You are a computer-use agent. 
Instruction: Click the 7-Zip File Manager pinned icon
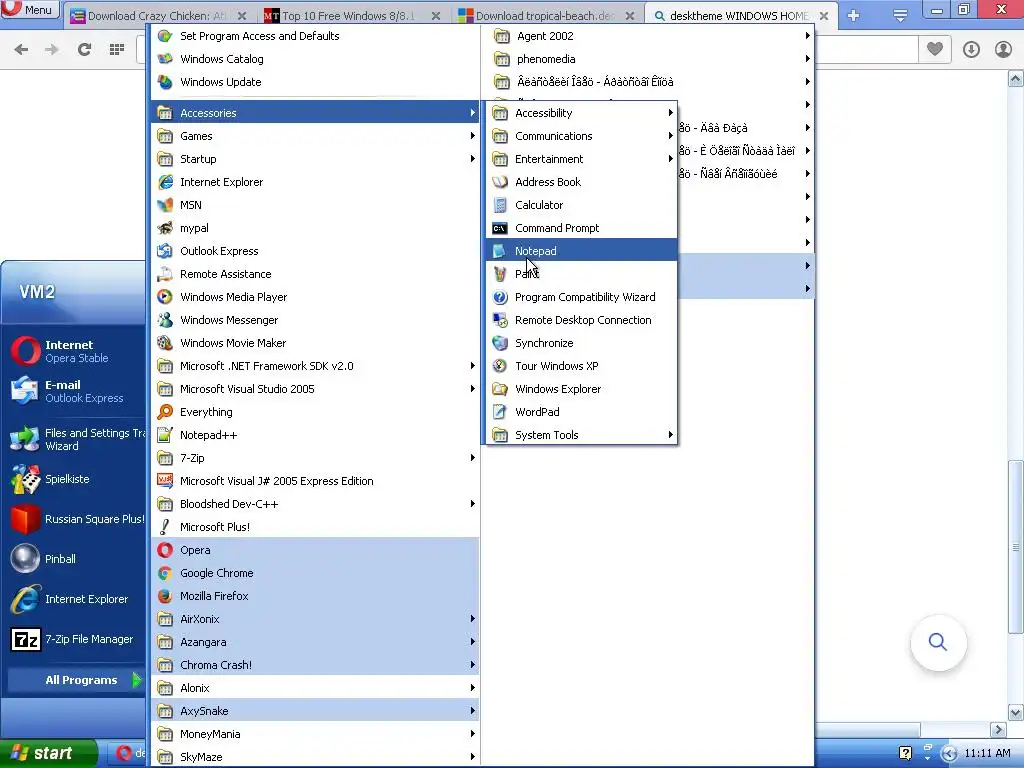pos(26,639)
